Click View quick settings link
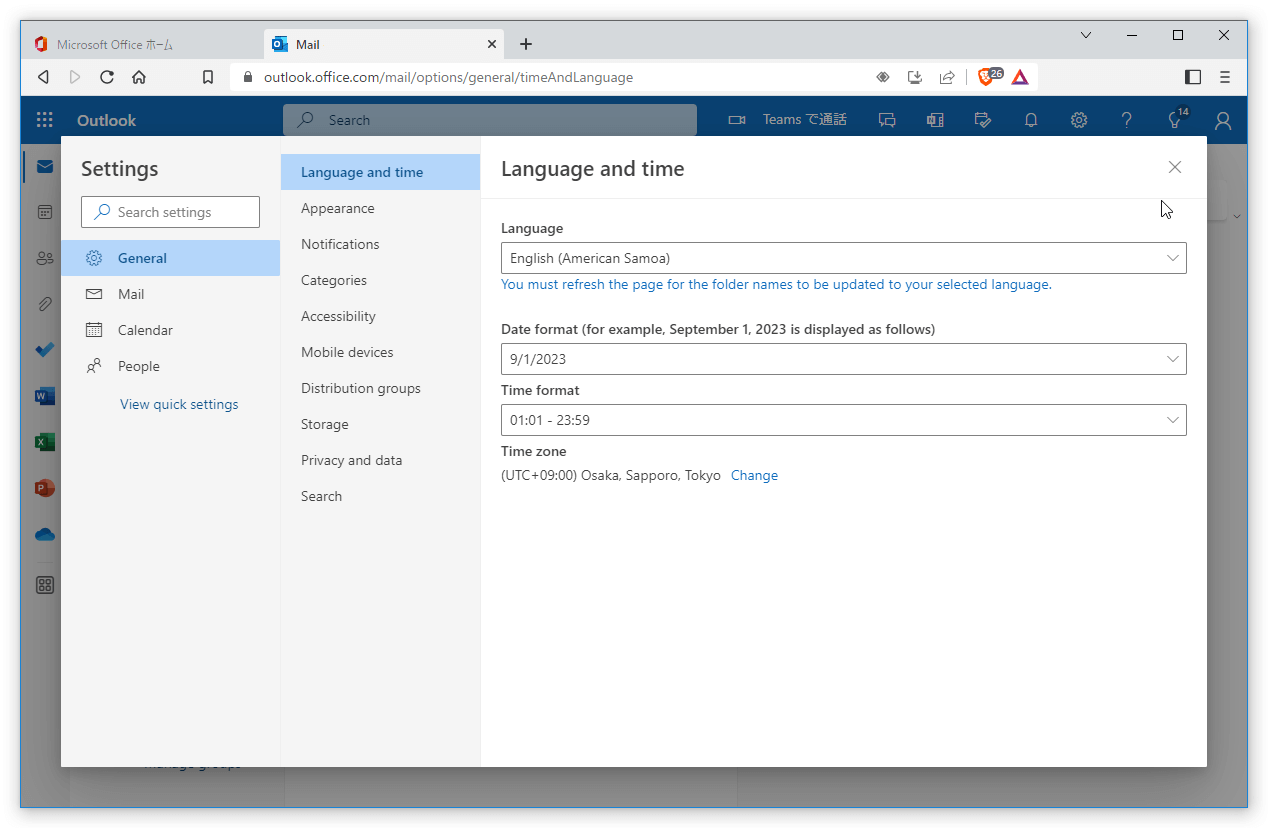The width and height of the screenshot is (1268, 828). coord(179,404)
